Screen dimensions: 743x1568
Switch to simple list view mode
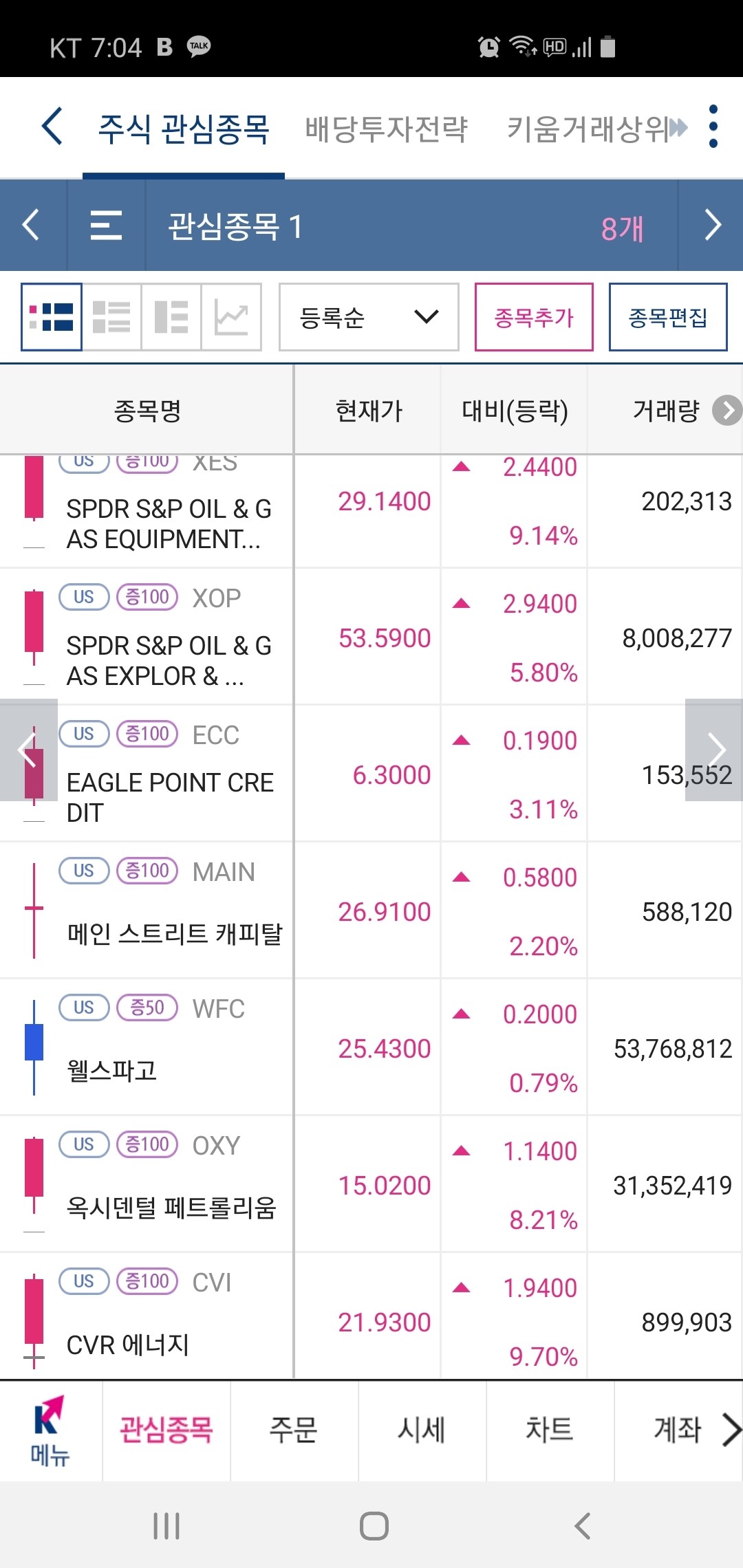pos(111,317)
